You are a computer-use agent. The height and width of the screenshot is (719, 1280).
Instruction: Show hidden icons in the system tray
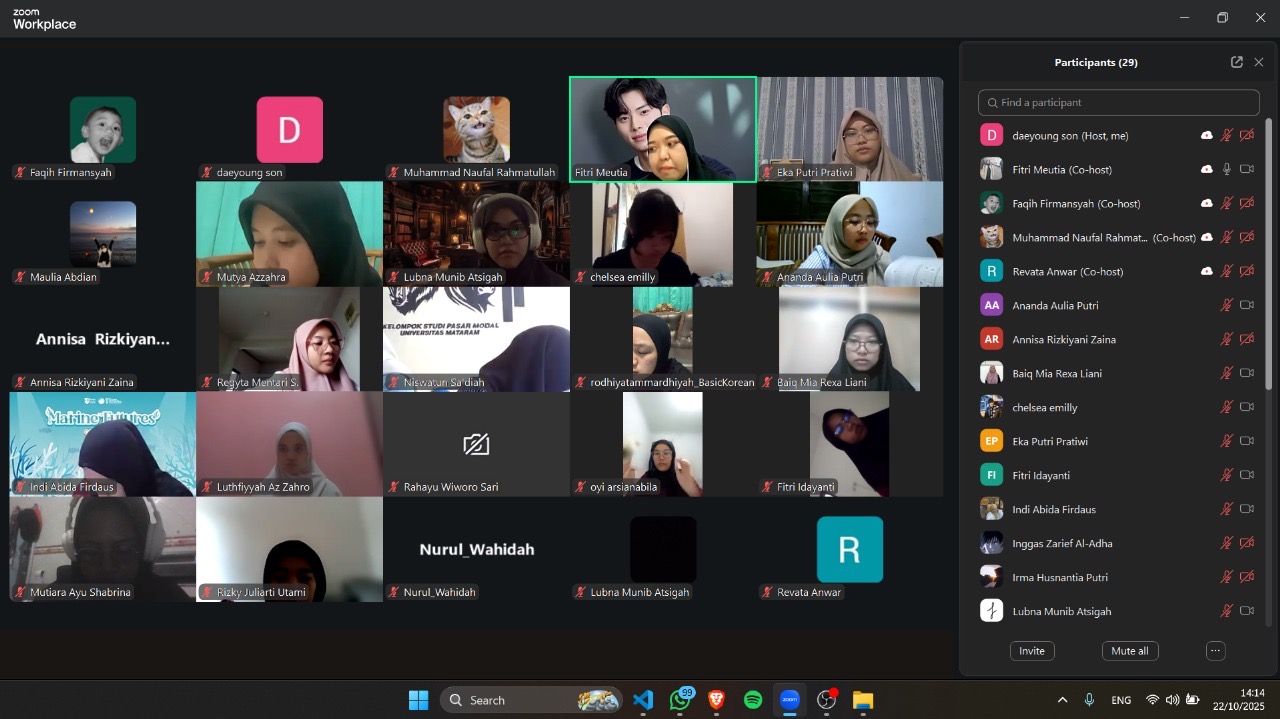pyautogui.click(x=1062, y=700)
